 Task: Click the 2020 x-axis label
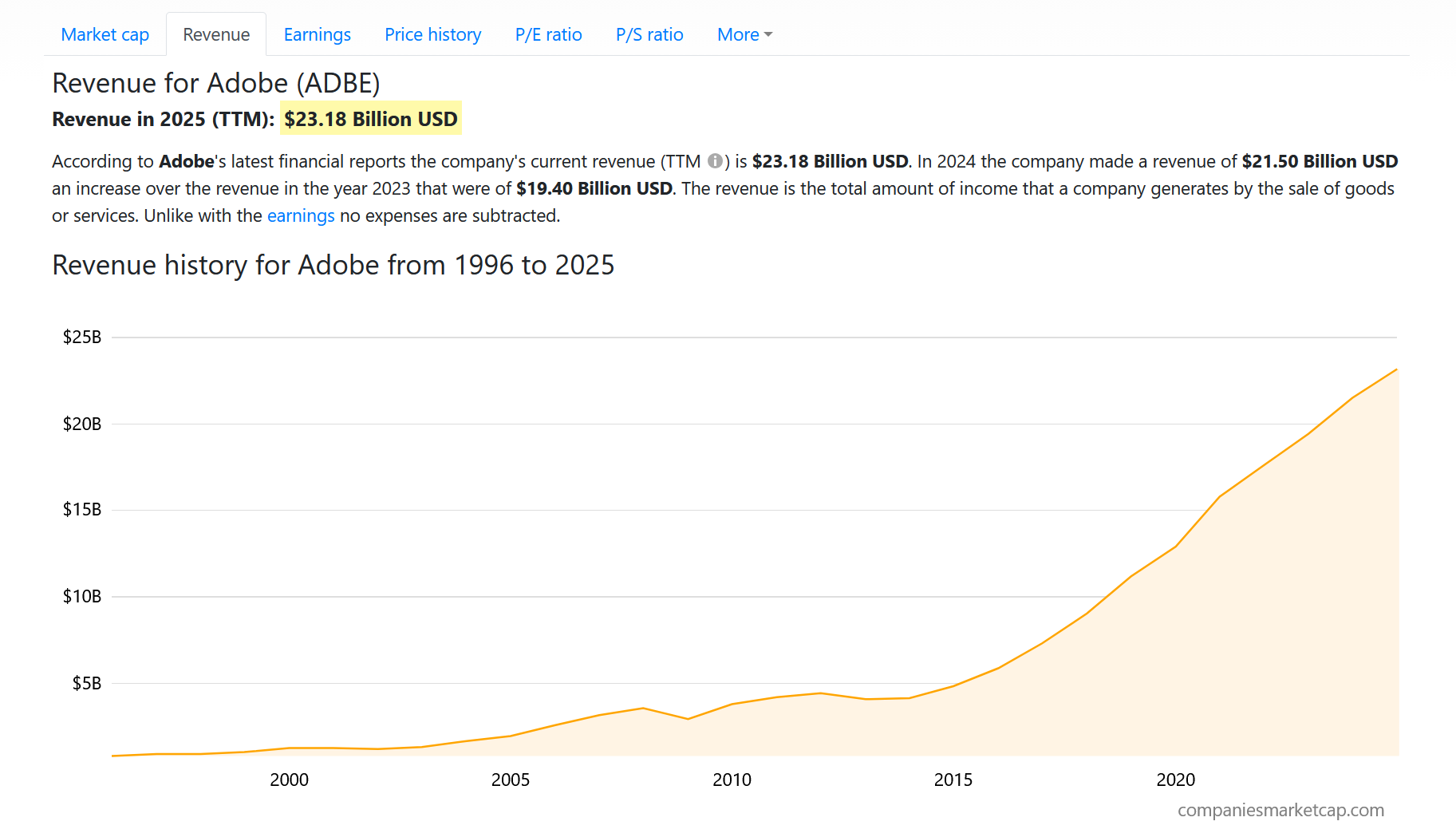(x=1175, y=780)
